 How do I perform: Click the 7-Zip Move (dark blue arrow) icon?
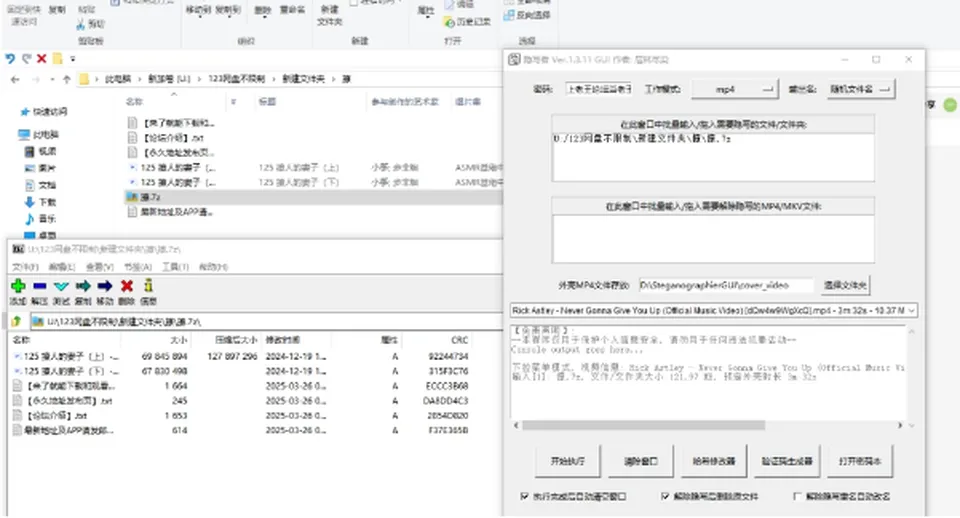[105, 286]
